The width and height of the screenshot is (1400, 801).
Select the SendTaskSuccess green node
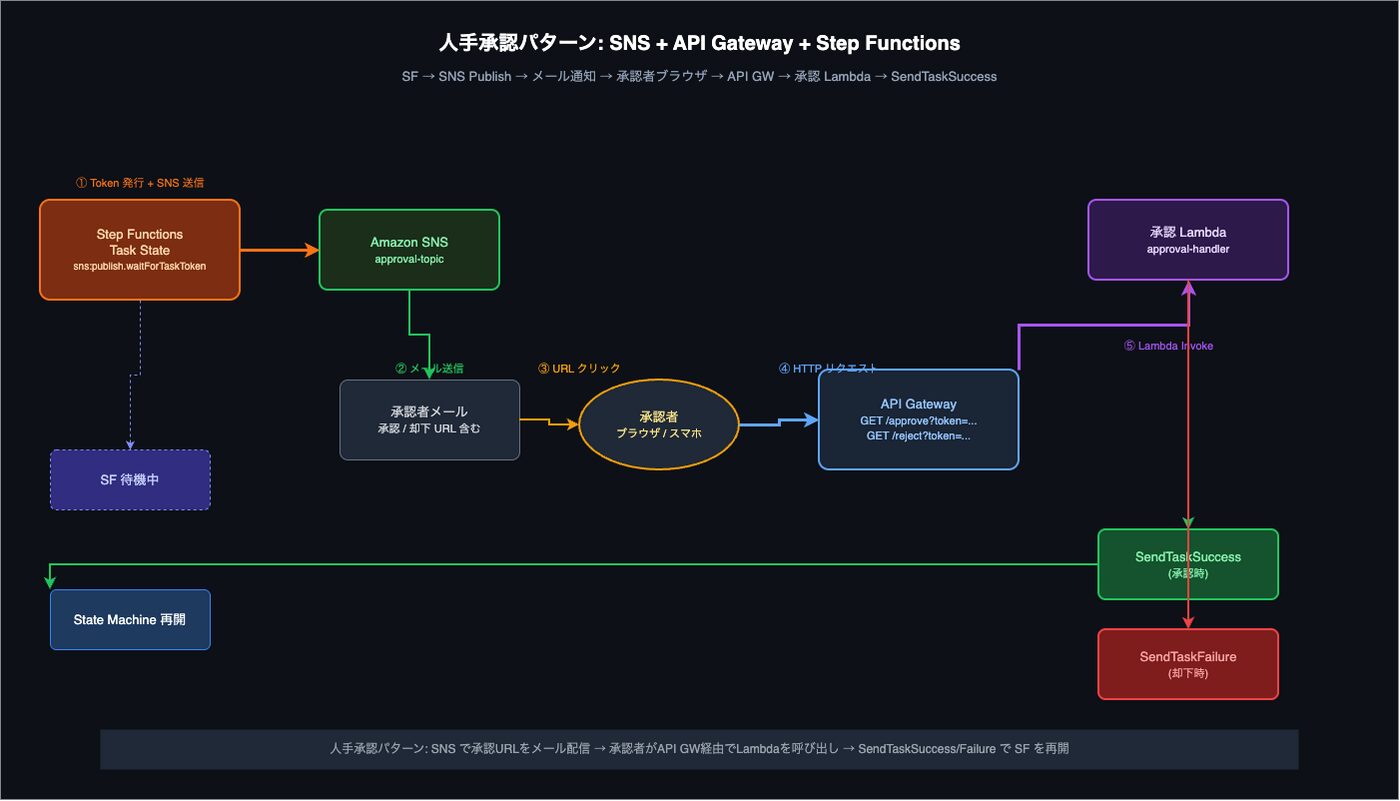click(1188, 564)
